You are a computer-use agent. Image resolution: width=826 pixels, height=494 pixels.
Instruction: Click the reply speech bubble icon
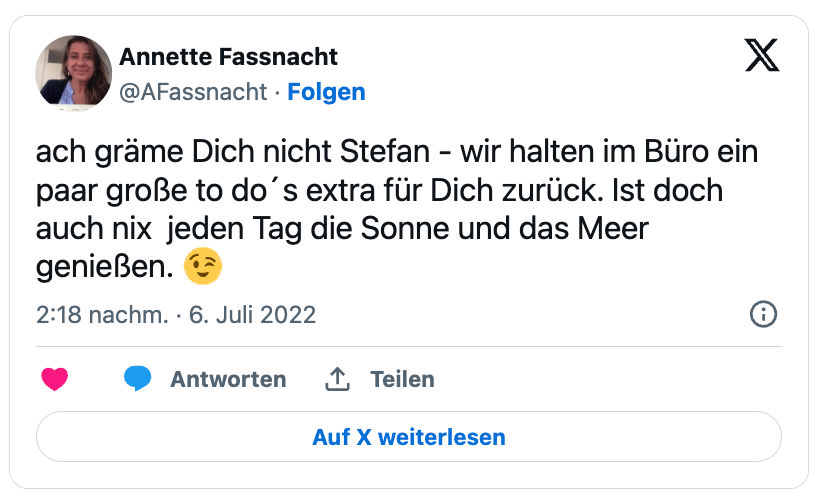pos(138,379)
